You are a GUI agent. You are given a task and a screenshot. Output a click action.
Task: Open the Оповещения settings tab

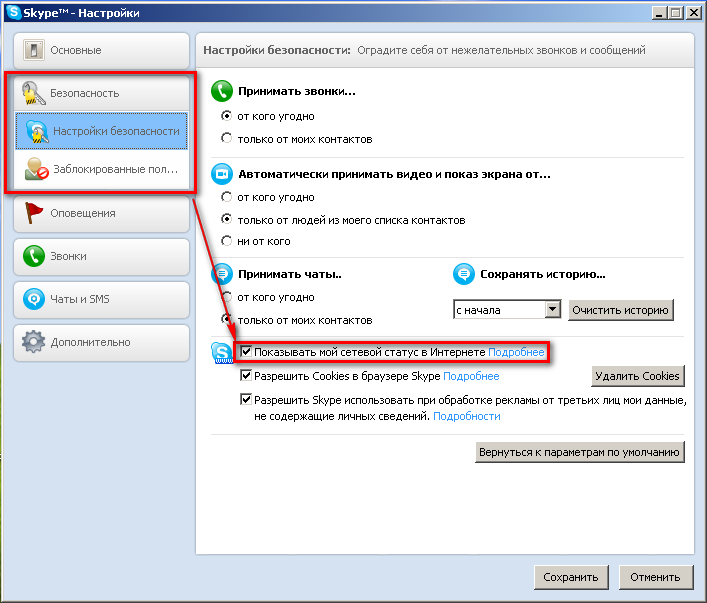click(101, 213)
